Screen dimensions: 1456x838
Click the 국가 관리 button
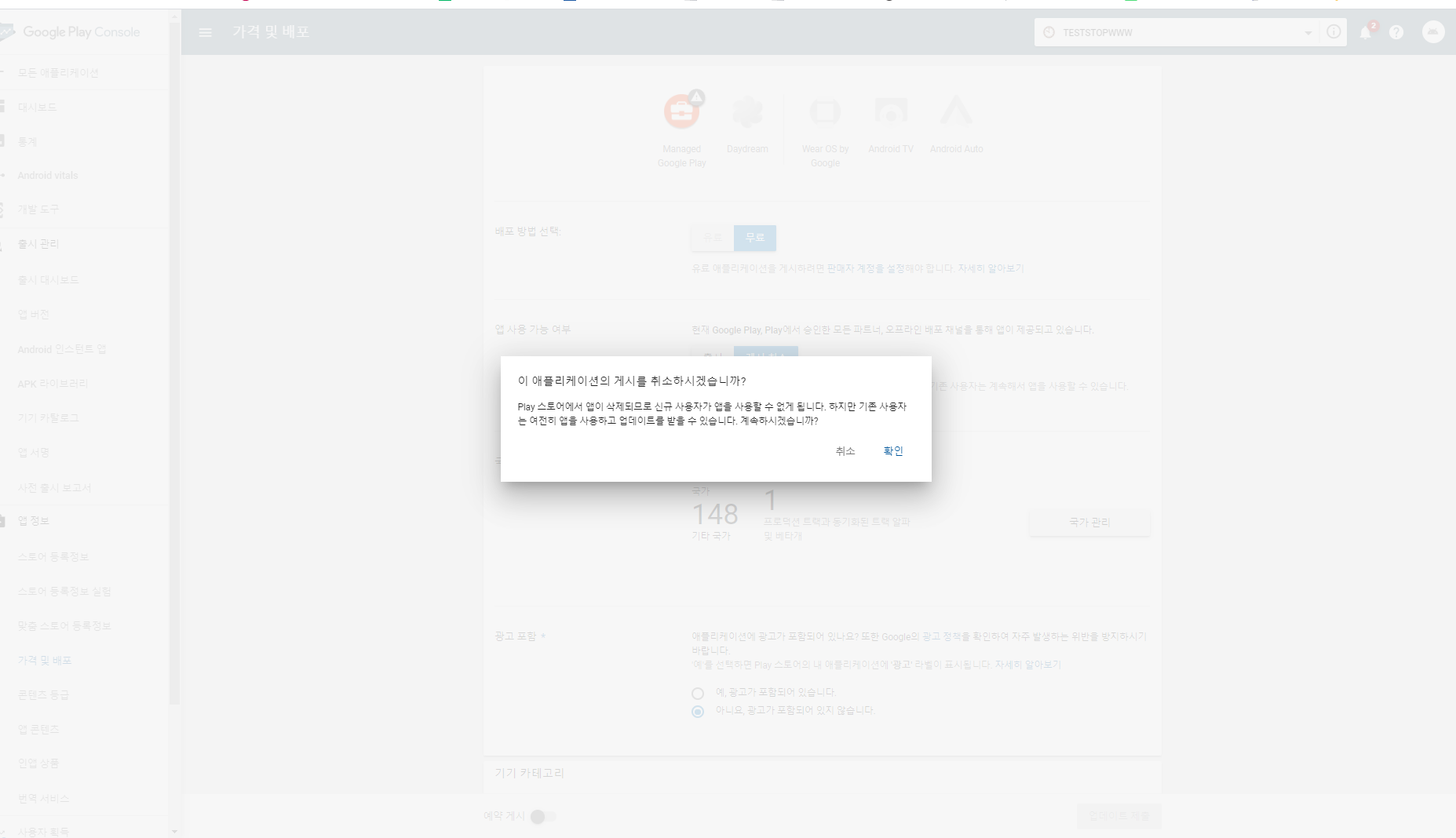[x=1089, y=523]
